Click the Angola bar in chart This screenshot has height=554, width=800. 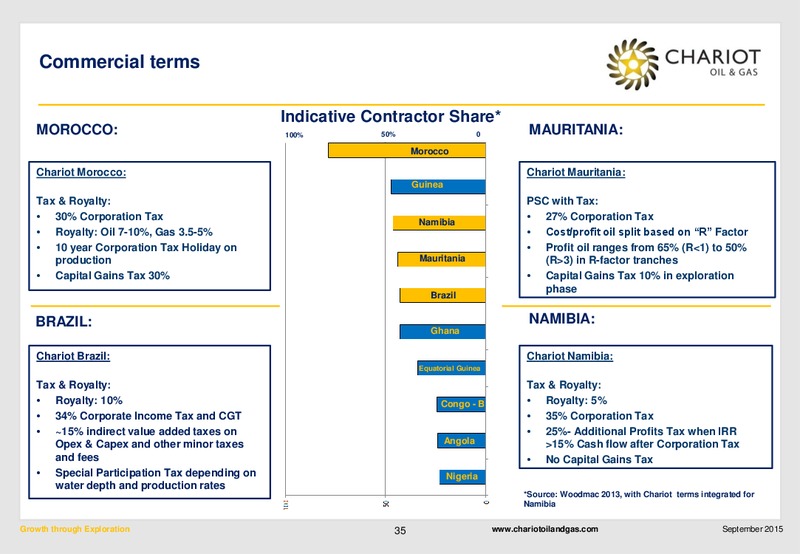click(x=461, y=441)
